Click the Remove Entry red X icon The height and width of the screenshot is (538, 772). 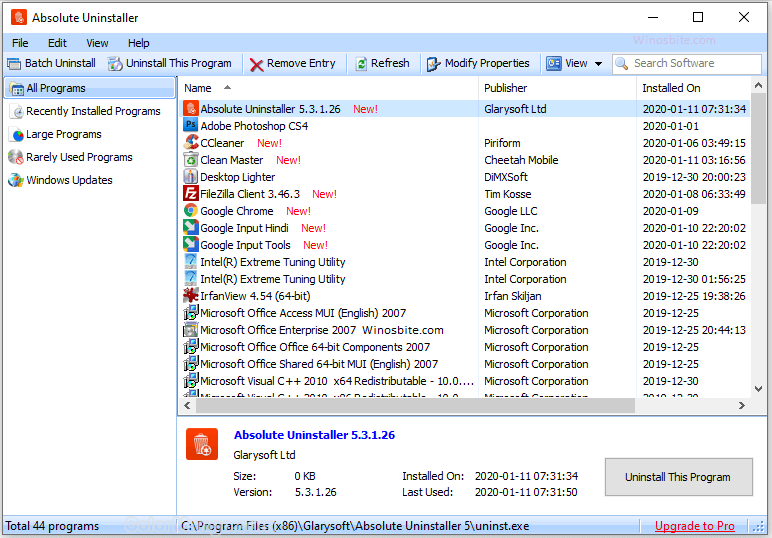pyautogui.click(x=257, y=64)
